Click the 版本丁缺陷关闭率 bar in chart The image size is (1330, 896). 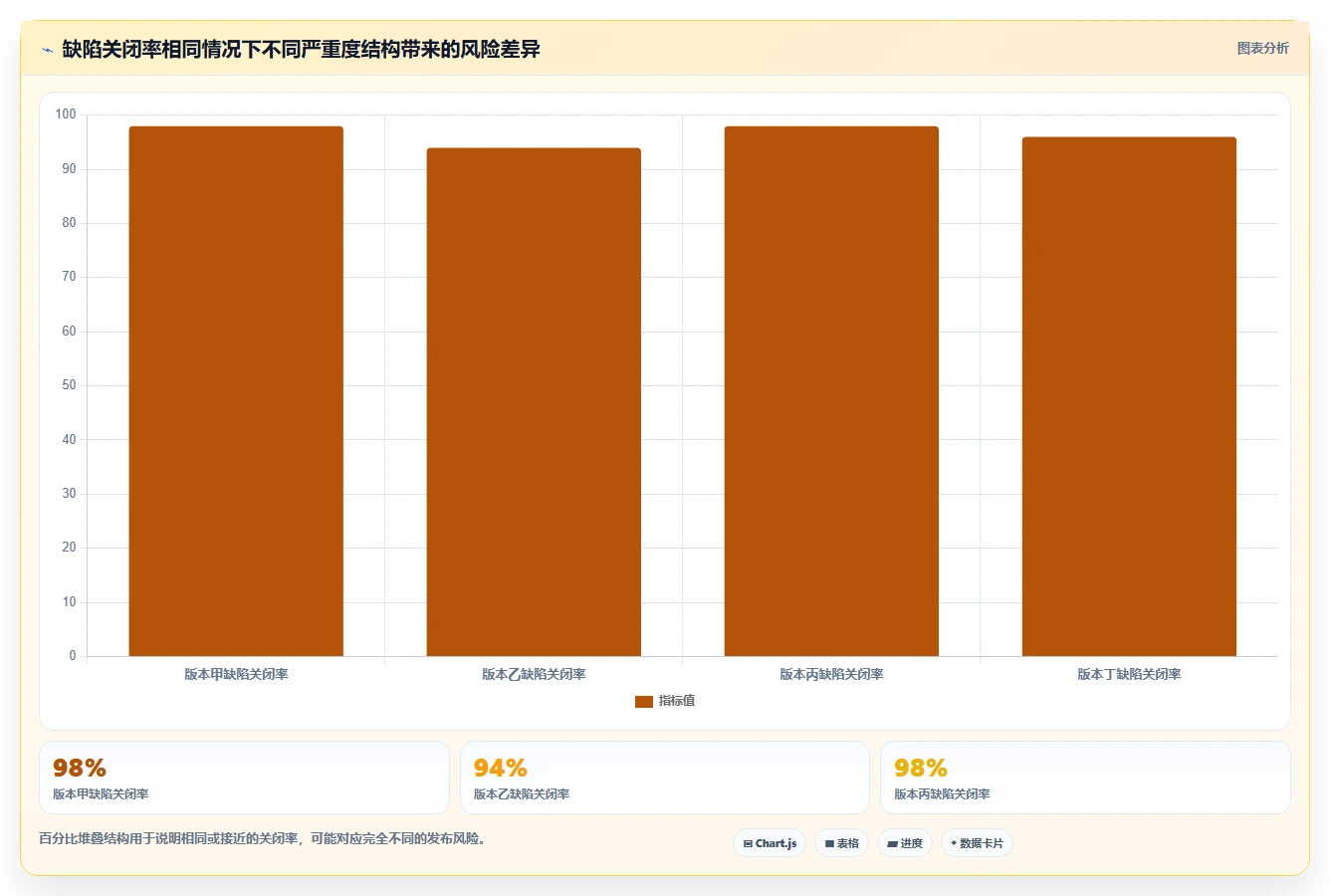pos(1129,396)
